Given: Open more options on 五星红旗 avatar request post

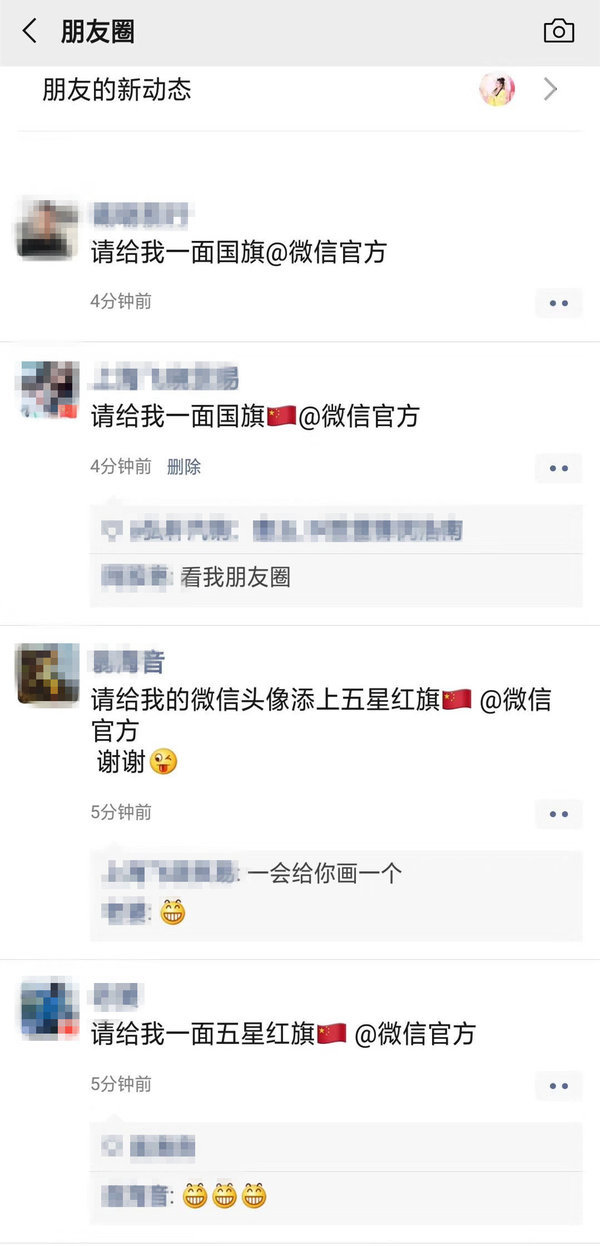Looking at the screenshot, I should [x=558, y=814].
